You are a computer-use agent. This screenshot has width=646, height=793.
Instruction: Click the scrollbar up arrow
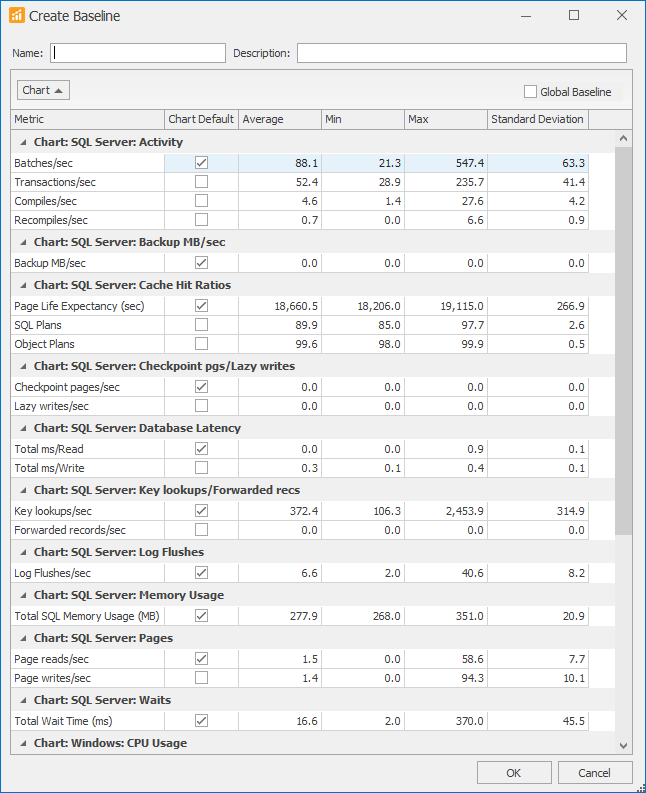[623, 138]
